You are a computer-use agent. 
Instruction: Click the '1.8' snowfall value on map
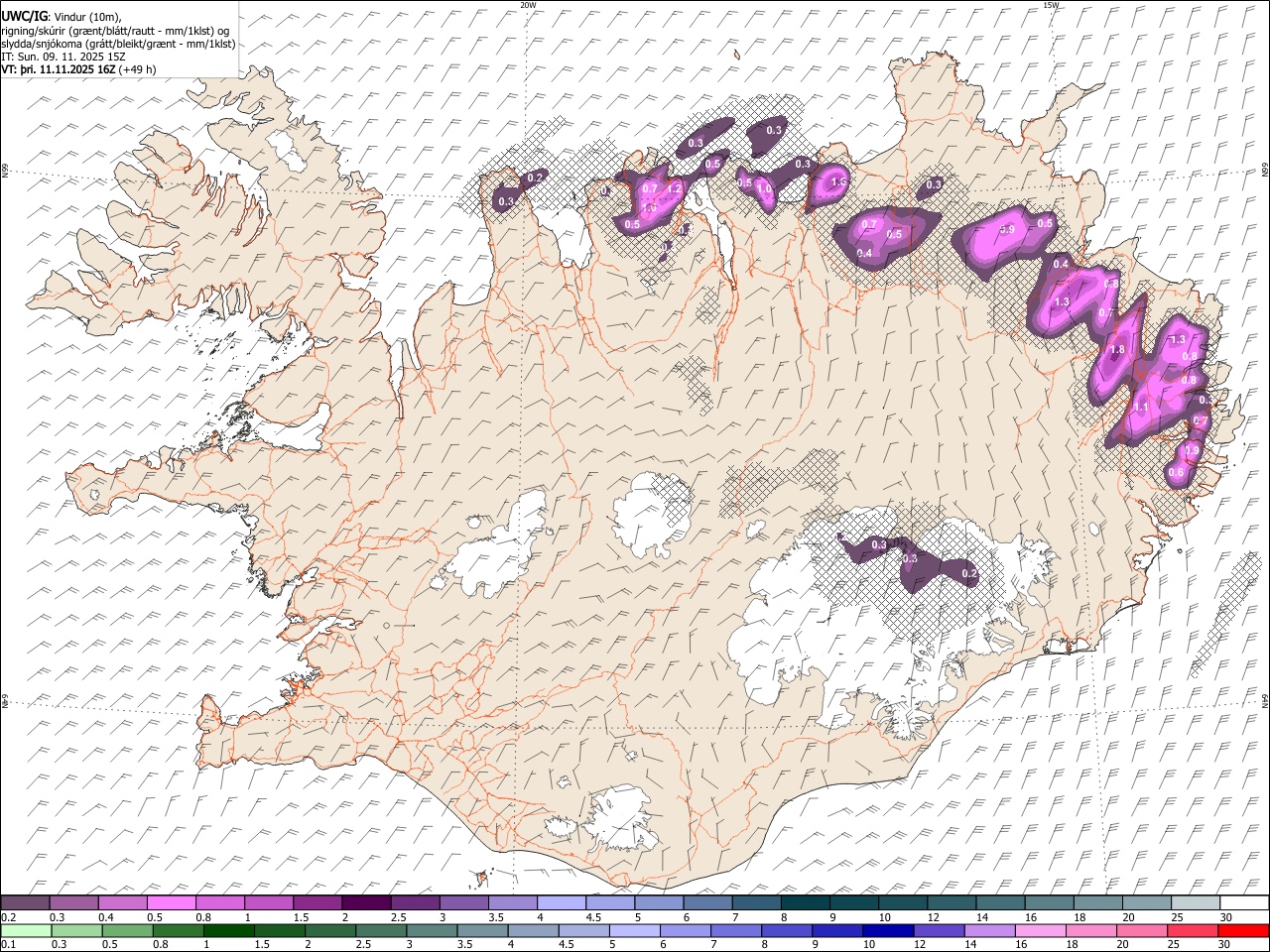click(x=1117, y=350)
